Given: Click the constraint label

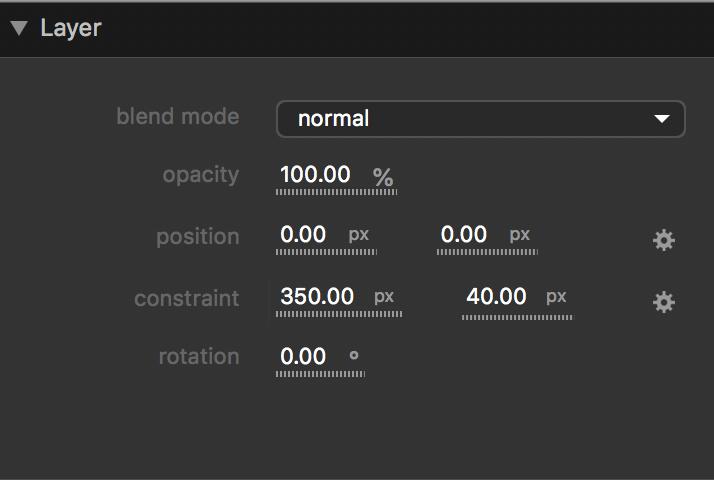Looking at the screenshot, I should tap(187, 299).
